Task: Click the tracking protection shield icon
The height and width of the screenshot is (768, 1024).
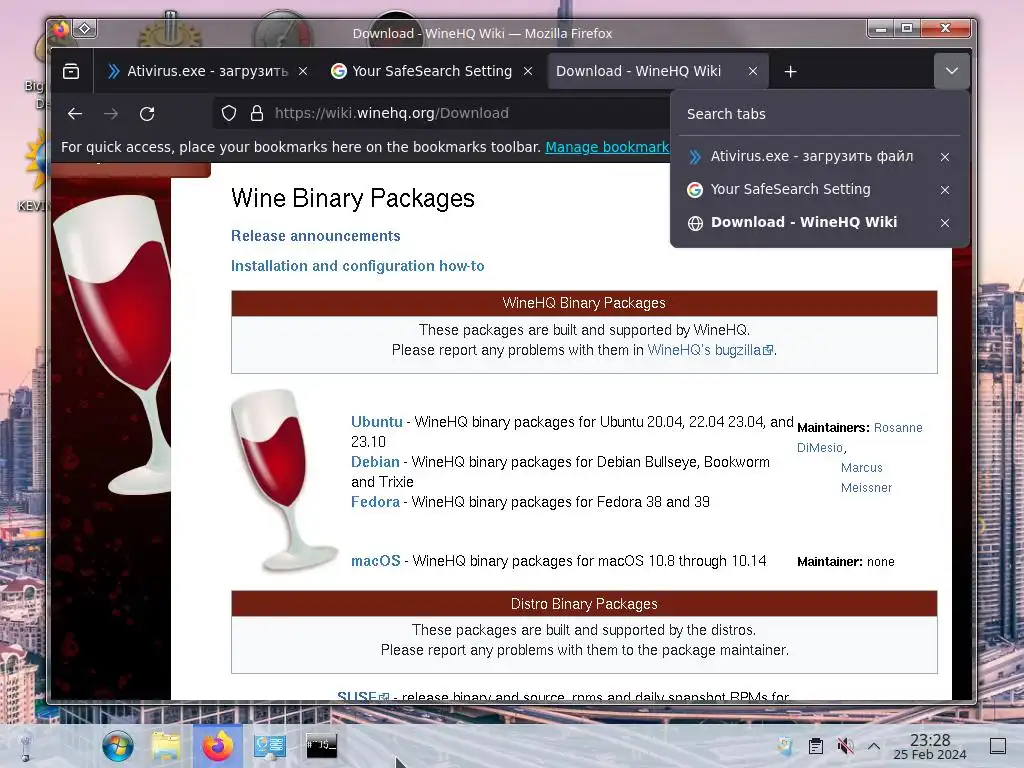Action: (229, 114)
